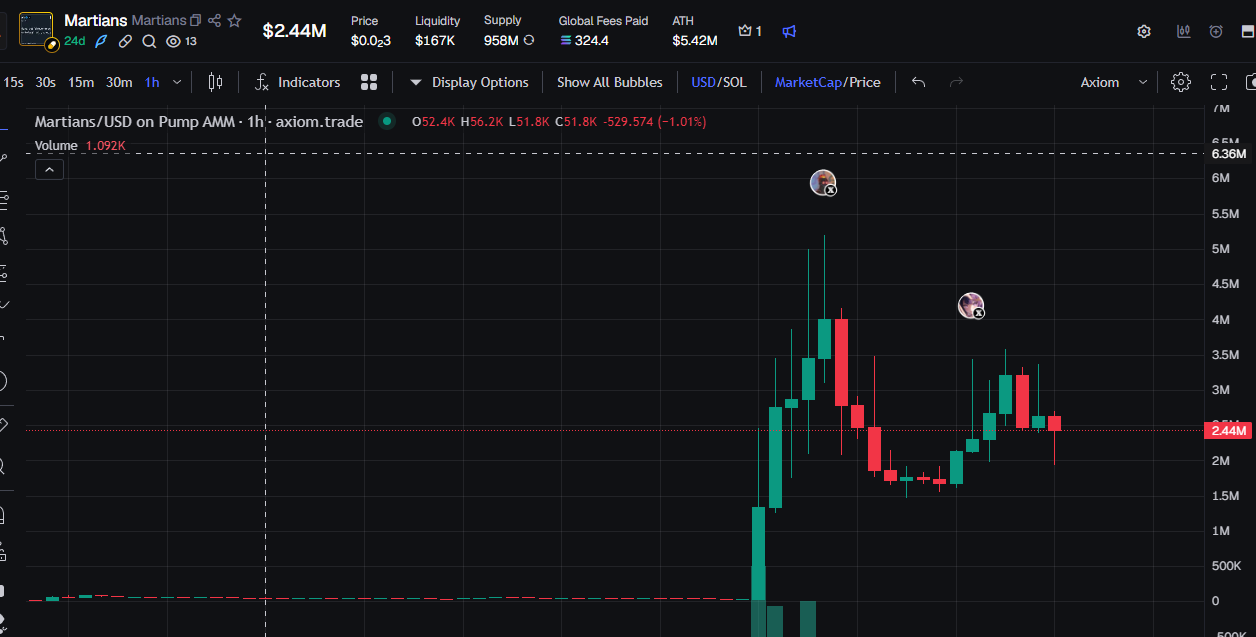Image resolution: width=1256 pixels, height=637 pixels.
Task: Open the chain link icon
Action: 125,41
